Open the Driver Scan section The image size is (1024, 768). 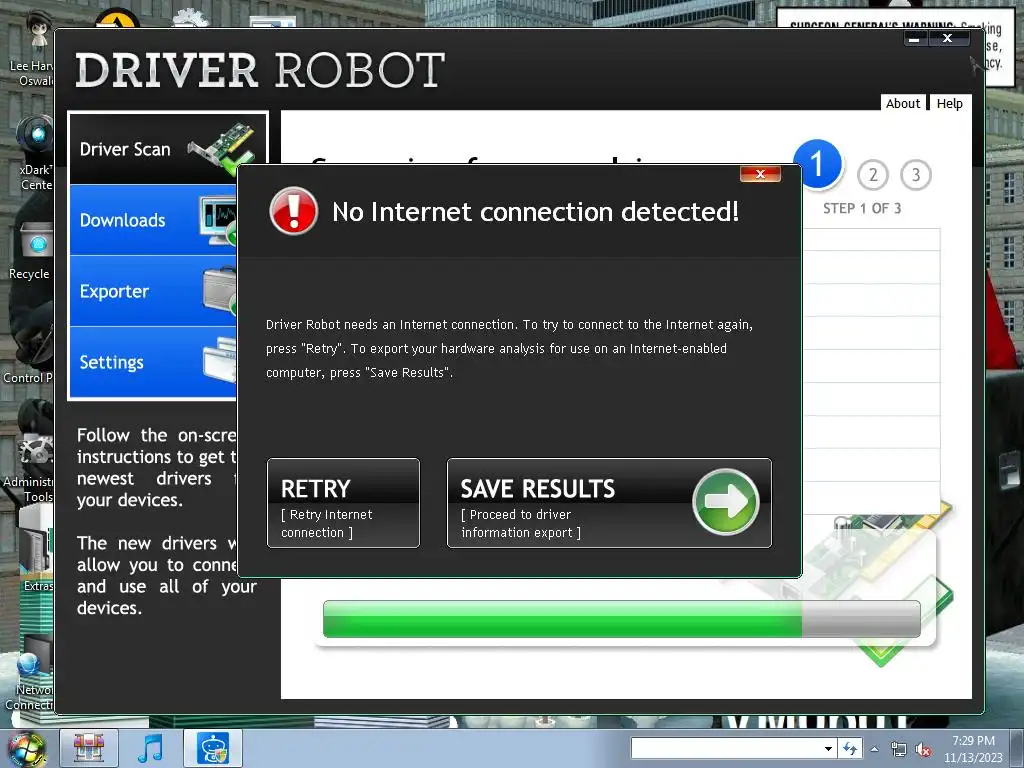(168, 149)
